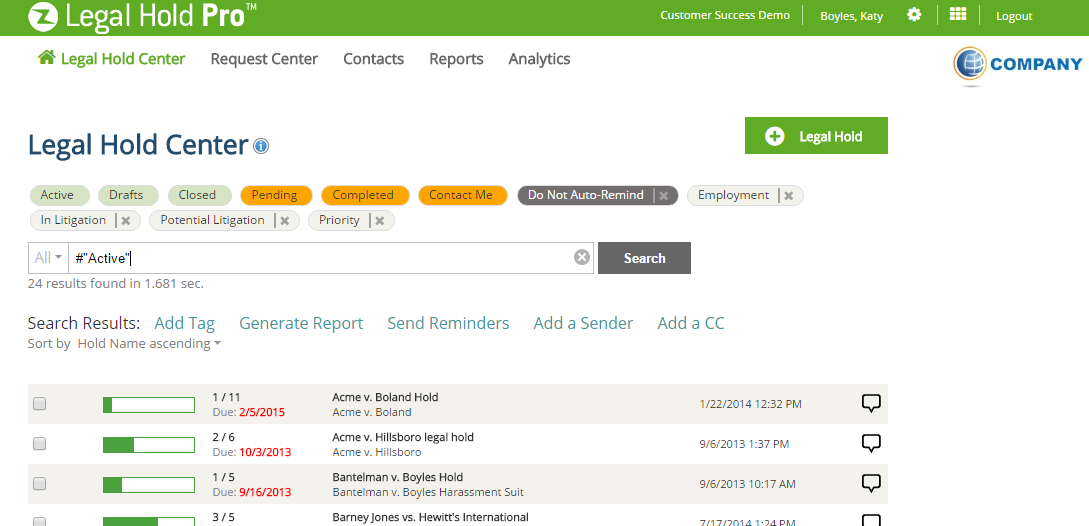The height and width of the screenshot is (526, 1089).
Task: Click the due date 10/3/2013
Action: click(265, 452)
